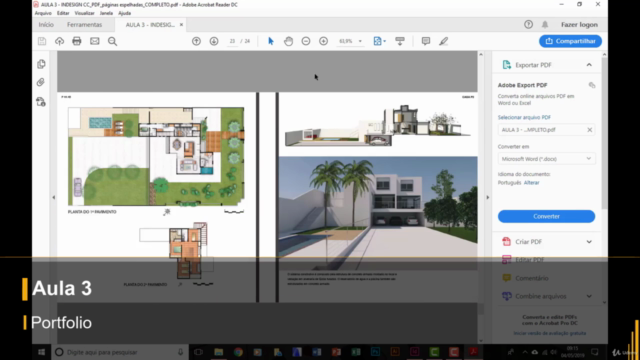Print the document with printer icon
The width and height of the screenshot is (640, 360).
click(x=77, y=41)
